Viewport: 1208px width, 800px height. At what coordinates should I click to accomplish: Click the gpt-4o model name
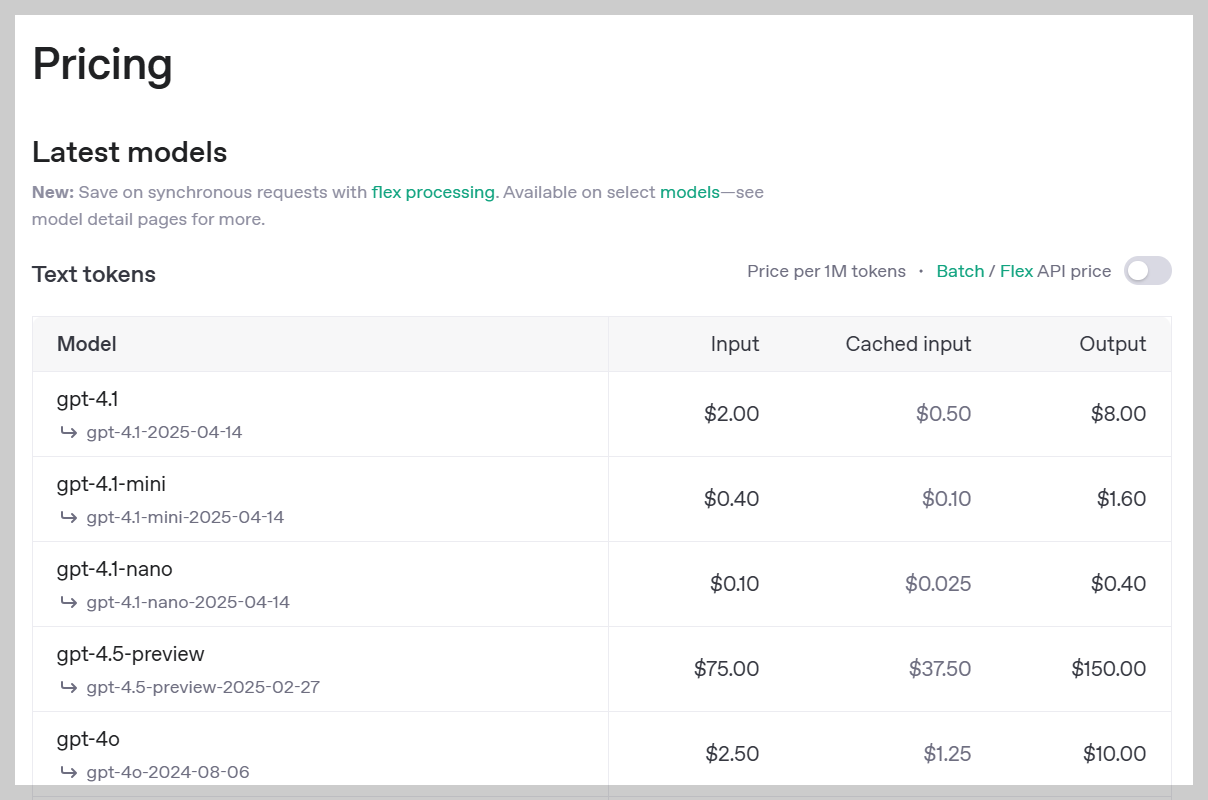[88, 739]
